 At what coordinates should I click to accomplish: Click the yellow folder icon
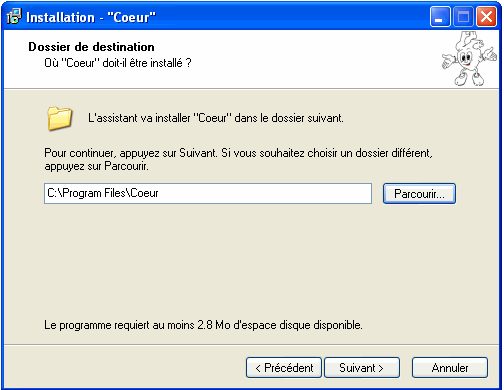[59, 118]
